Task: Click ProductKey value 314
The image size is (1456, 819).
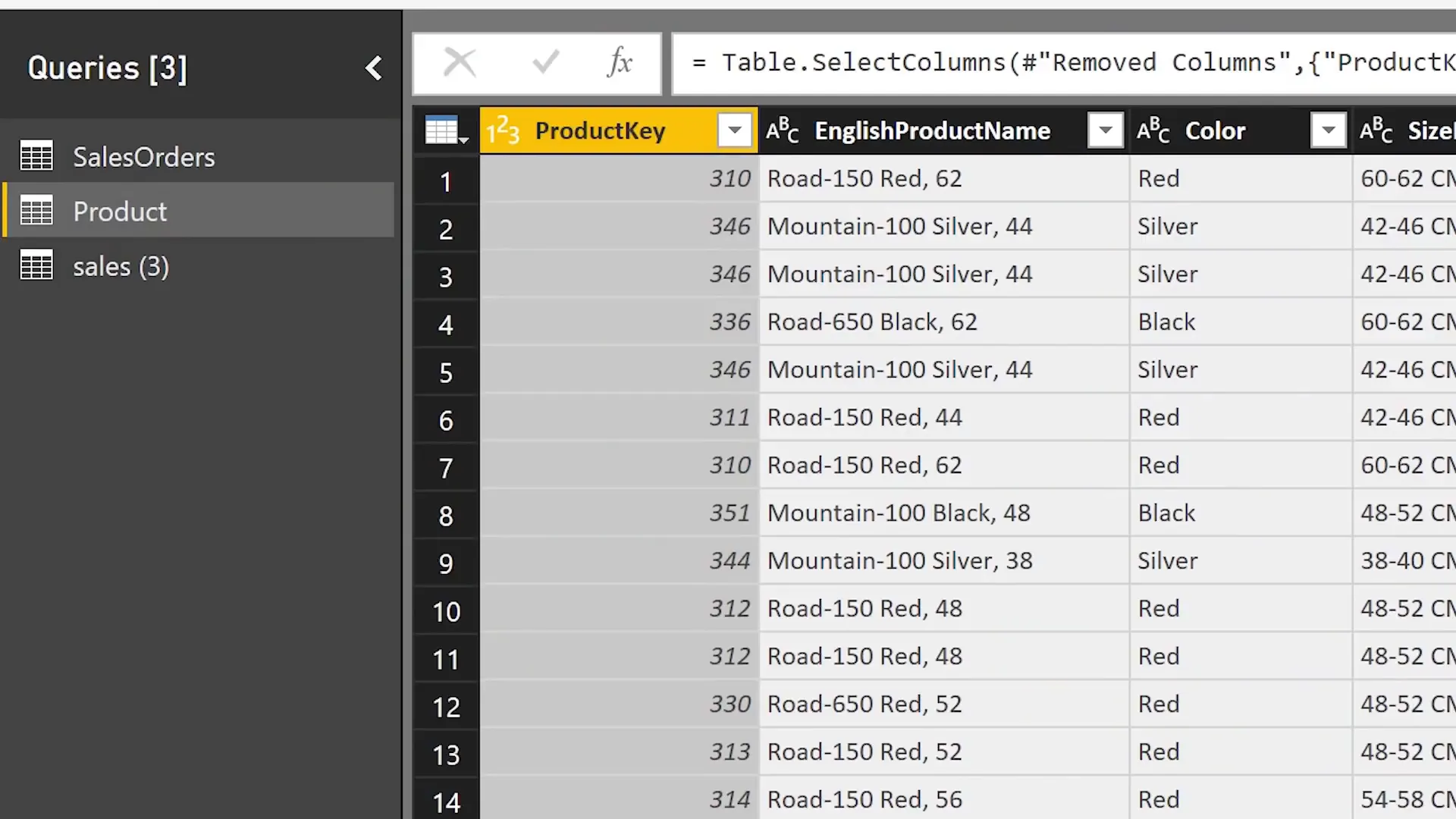Action: (619, 799)
